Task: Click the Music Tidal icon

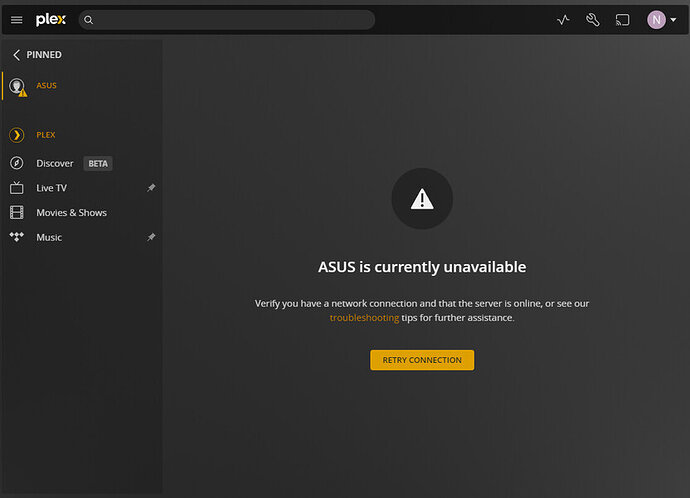Action: click(17, 237)
